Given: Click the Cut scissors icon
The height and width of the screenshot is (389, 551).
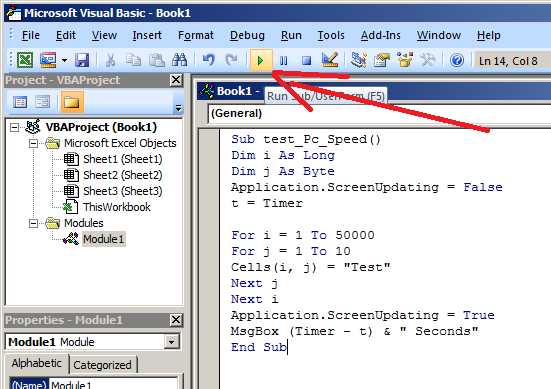Looking at the screenshot, I should click(110, 60).
